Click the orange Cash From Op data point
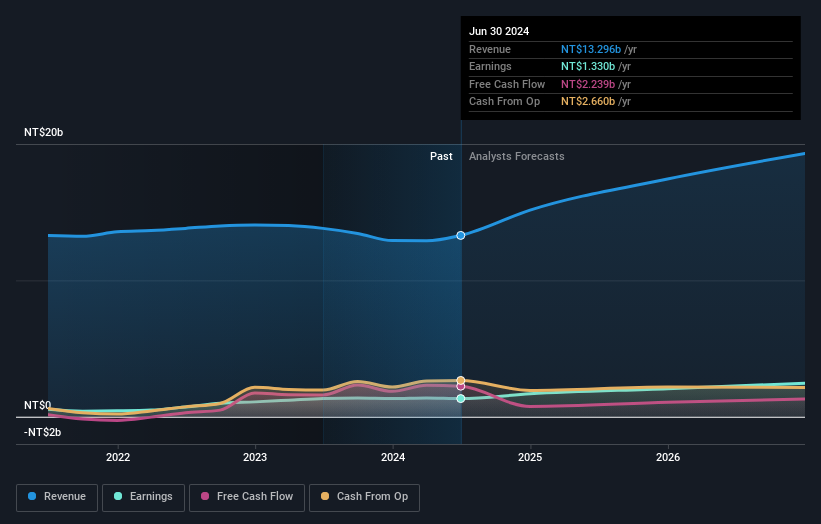 tap(461, 381)
